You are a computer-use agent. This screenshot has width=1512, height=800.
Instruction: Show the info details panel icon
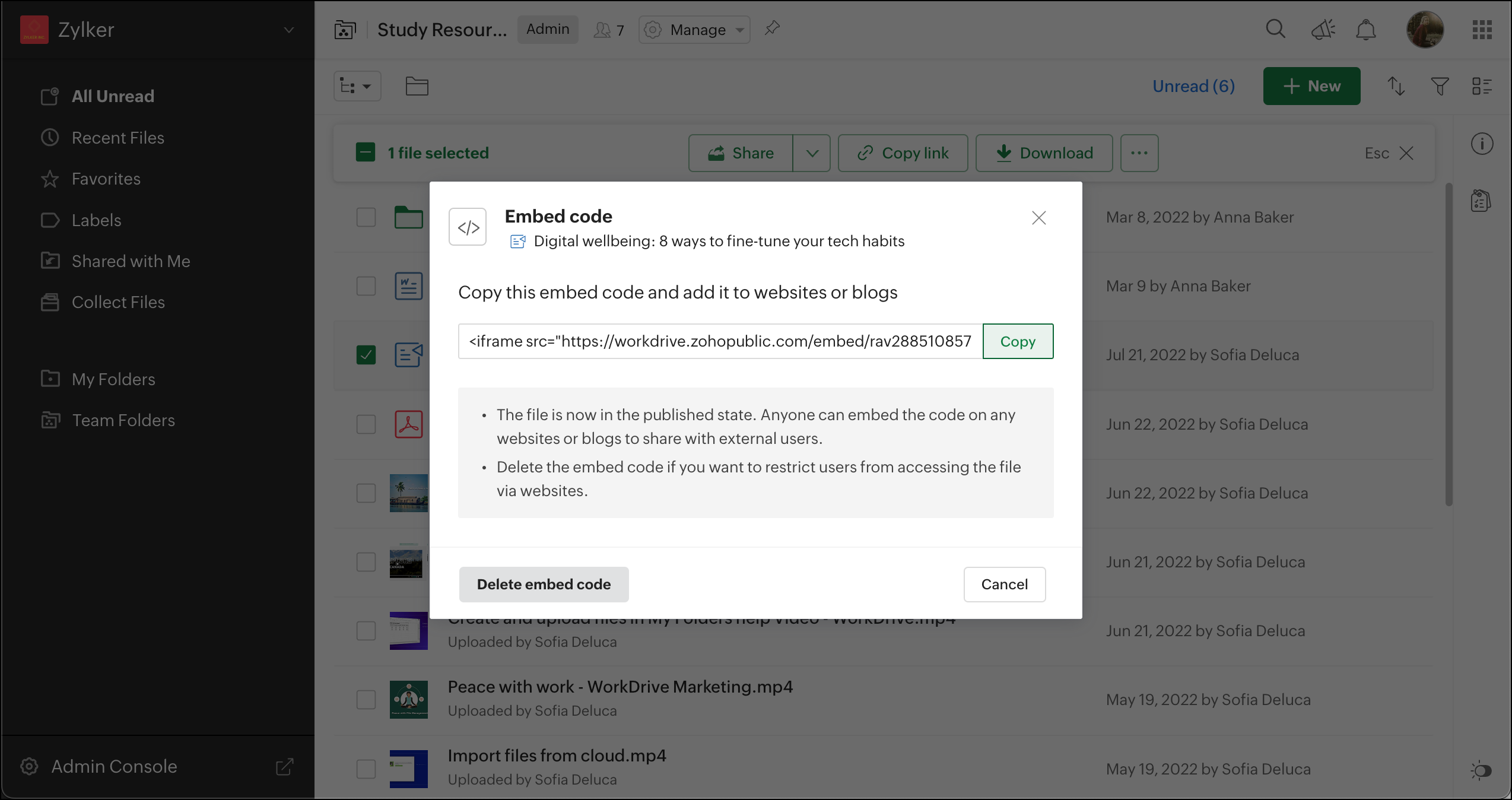click(x=1482, y=144)
